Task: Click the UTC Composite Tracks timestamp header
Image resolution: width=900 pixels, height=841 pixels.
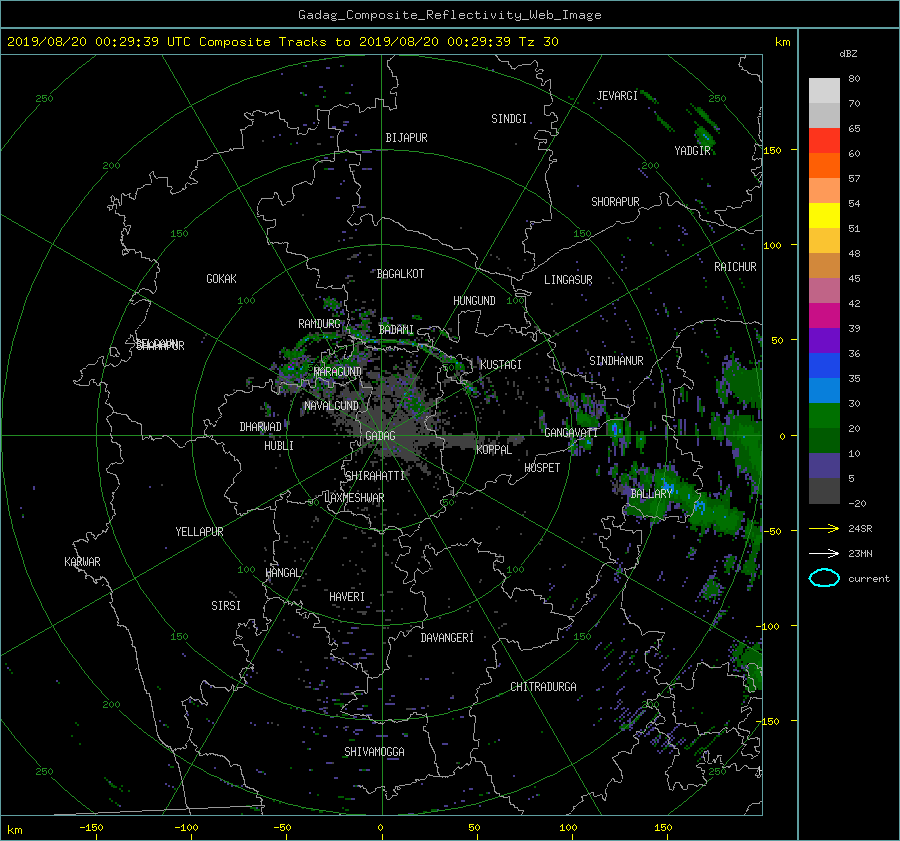Action: (283, 42)
